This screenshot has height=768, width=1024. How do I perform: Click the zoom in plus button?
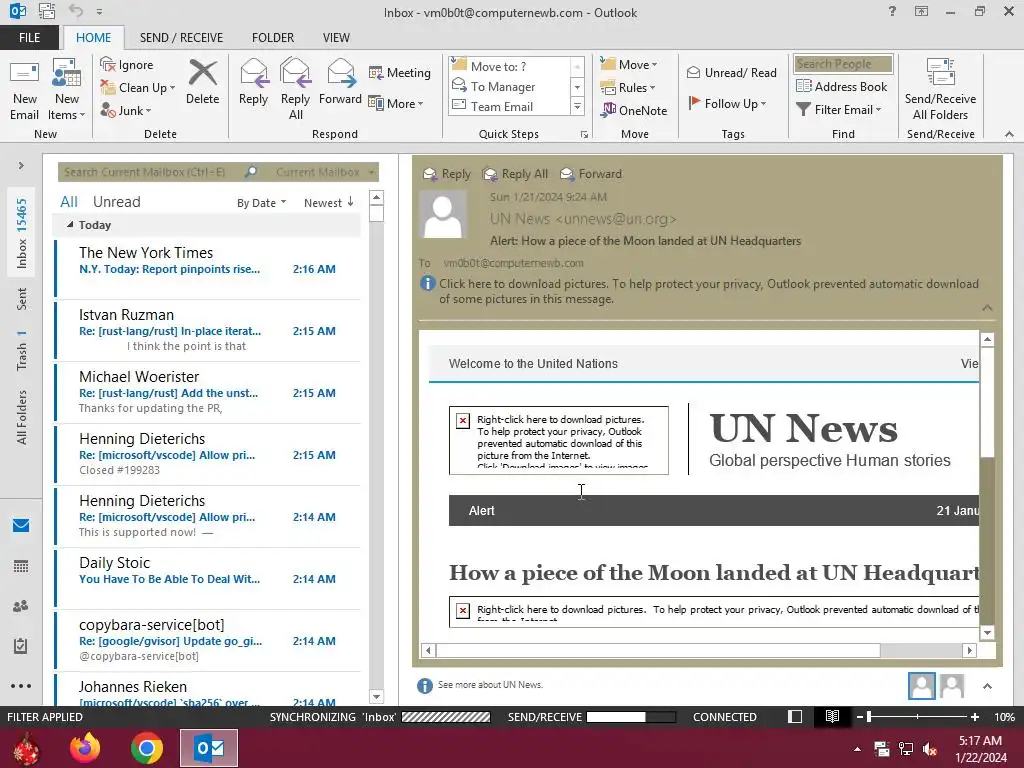[974, 717]
